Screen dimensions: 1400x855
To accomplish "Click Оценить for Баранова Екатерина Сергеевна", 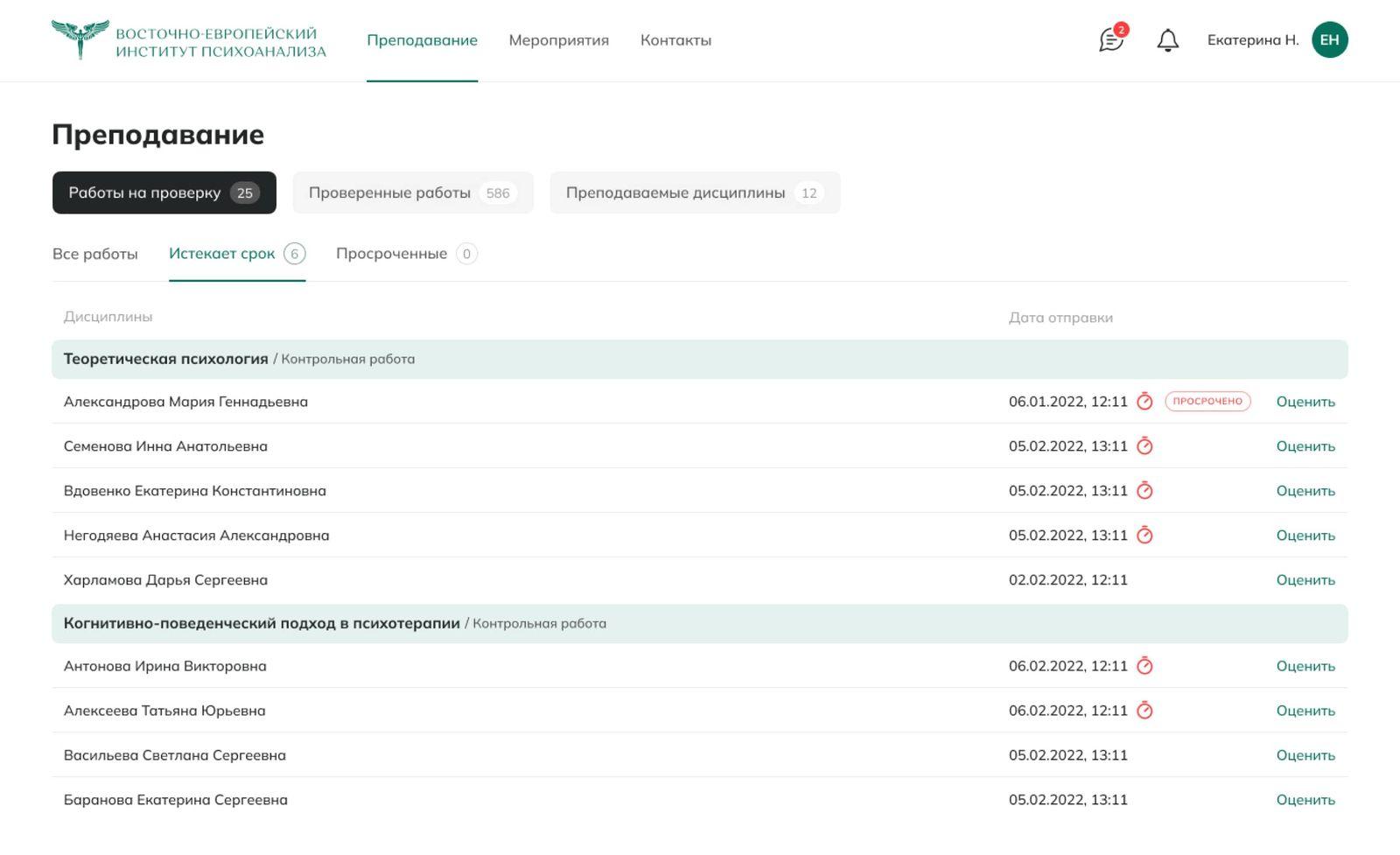I will 1305,800.
